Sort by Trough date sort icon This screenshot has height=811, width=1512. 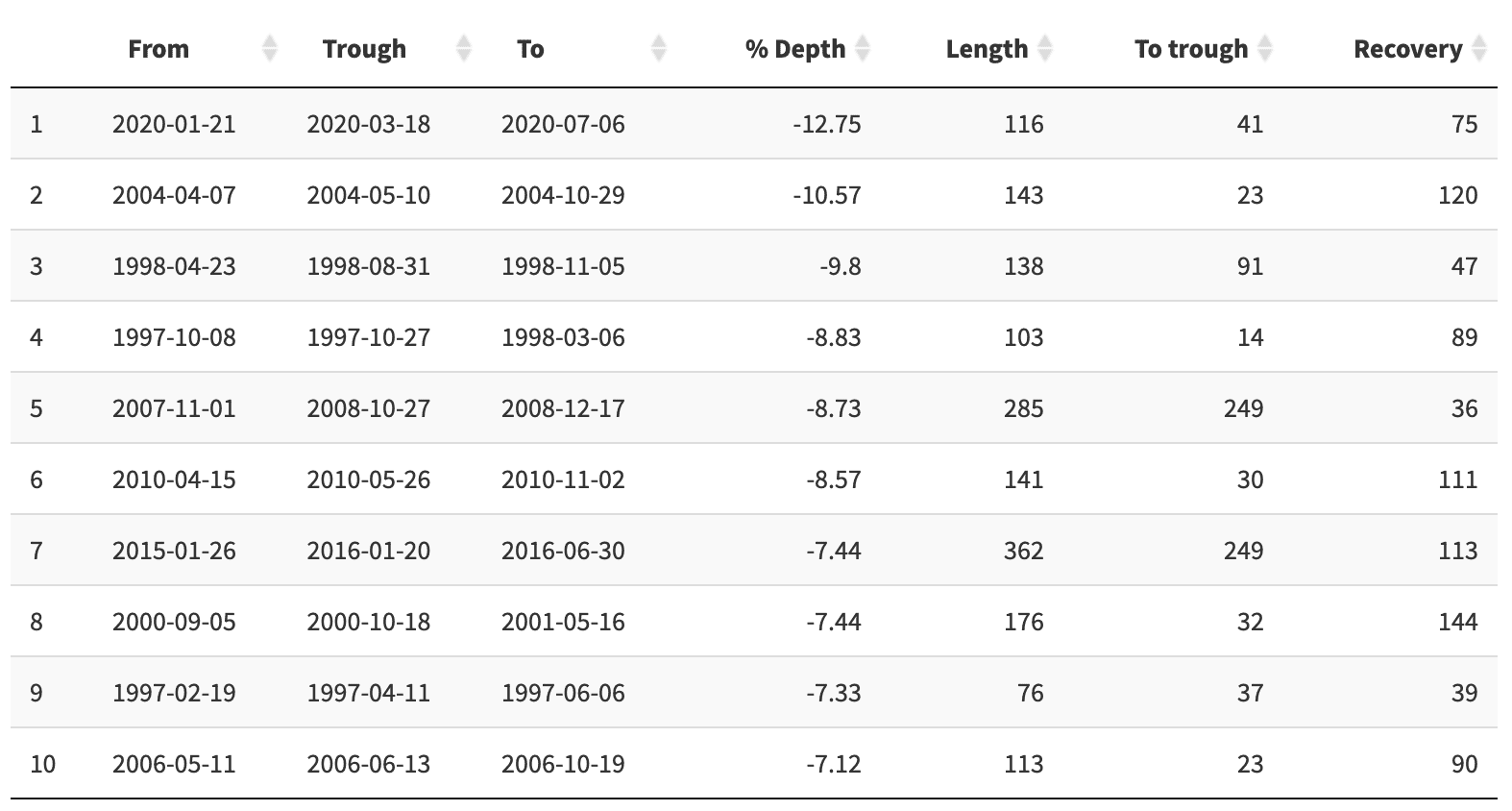pos(464,48)
